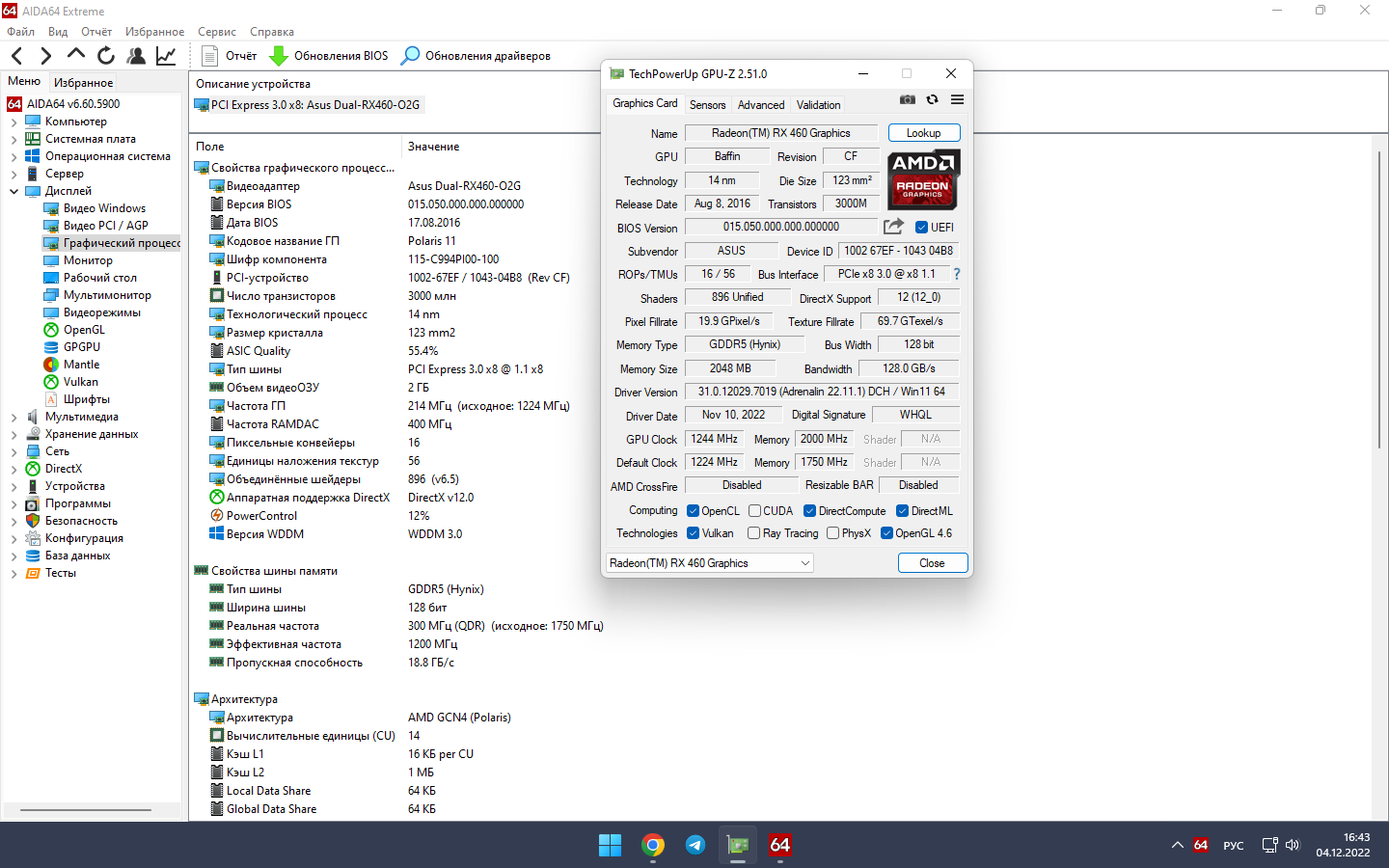This screenshot has height=868, width=1389.
Task: Expand the DirectX tree node
Action: 14,469
